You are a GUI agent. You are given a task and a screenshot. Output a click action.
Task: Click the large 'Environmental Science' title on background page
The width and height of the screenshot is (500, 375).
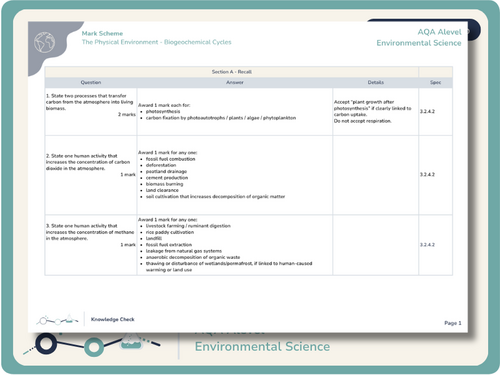(262, 346)
